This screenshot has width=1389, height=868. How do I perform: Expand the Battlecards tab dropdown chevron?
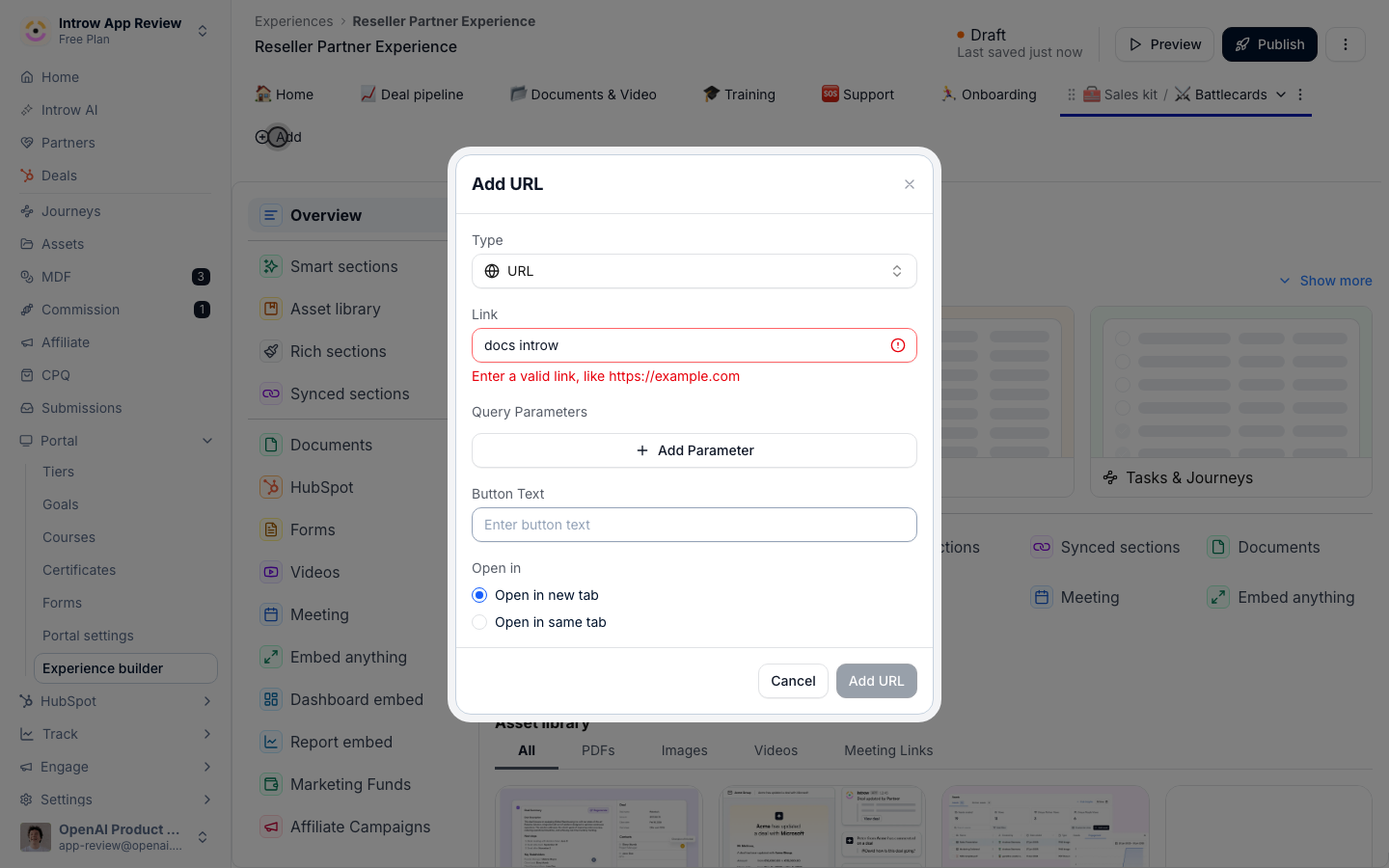click(1281, 95)
